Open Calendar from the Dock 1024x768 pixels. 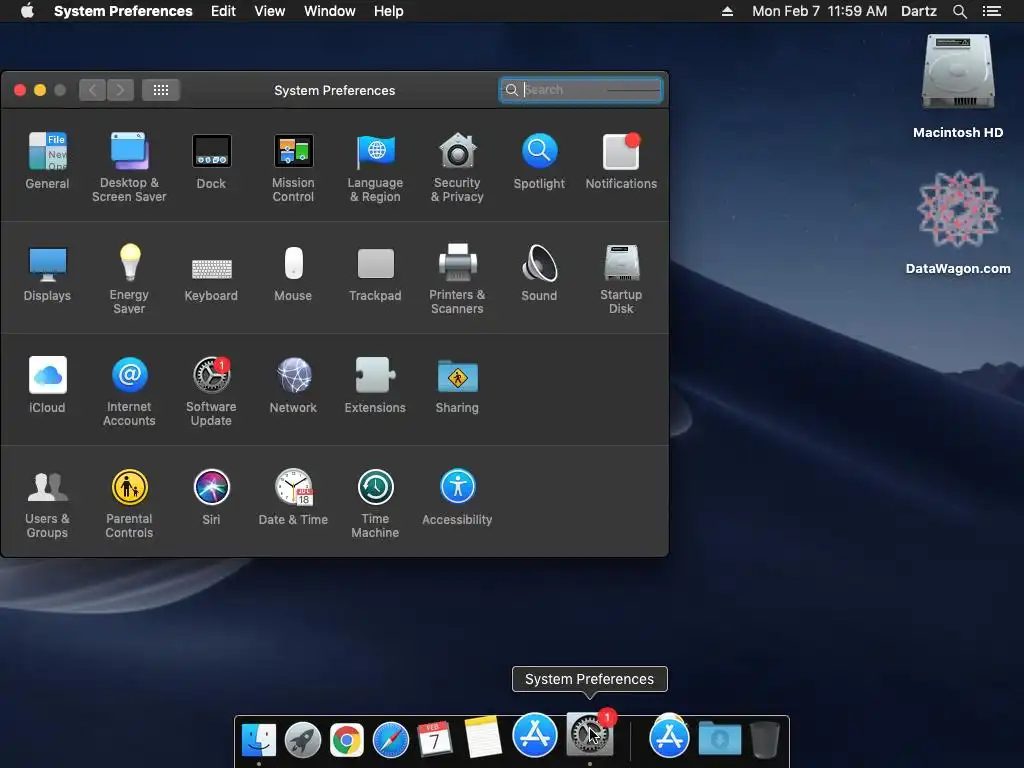click(435, 739)
